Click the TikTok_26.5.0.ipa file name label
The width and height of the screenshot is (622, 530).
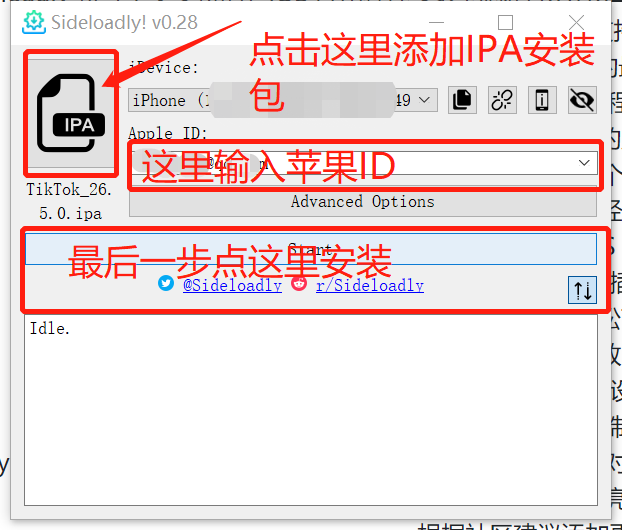tap(70, 202)
